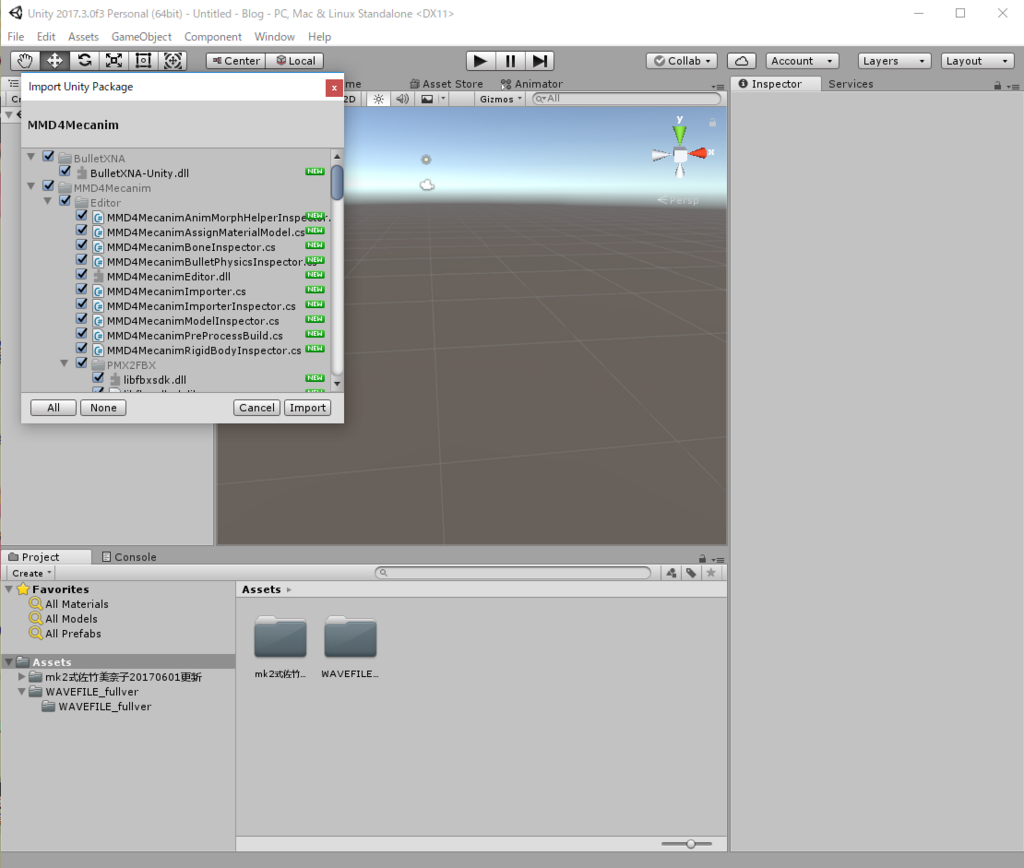Open the Collab dropdown
The height and width of the screenshot is (868, 1024).
682,61
